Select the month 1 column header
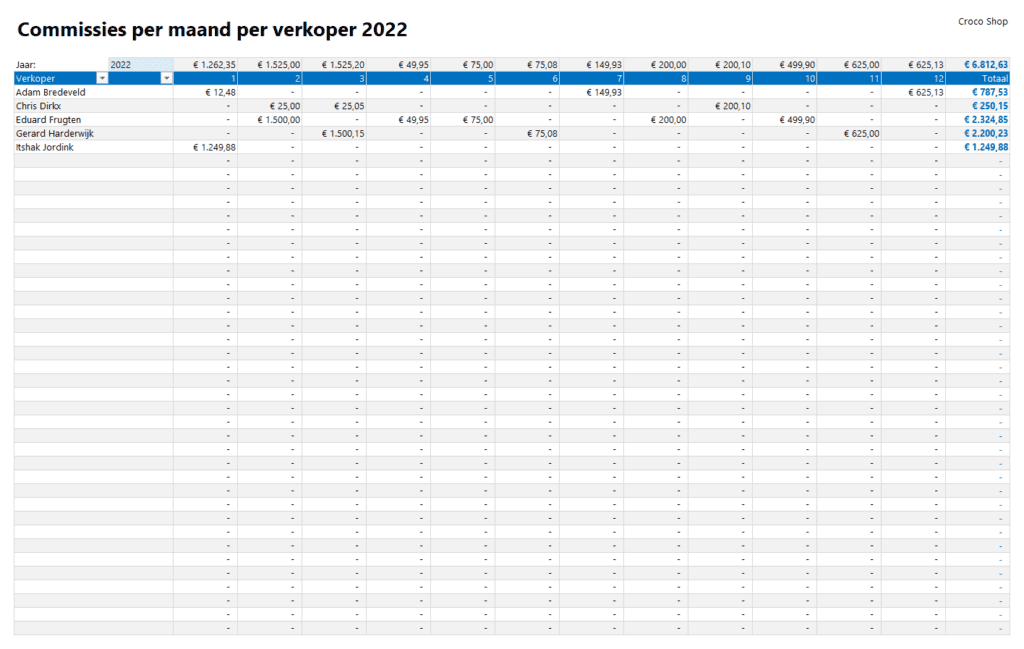Image resolution: width=1024 pixels, height=649 pixels. 206,78
